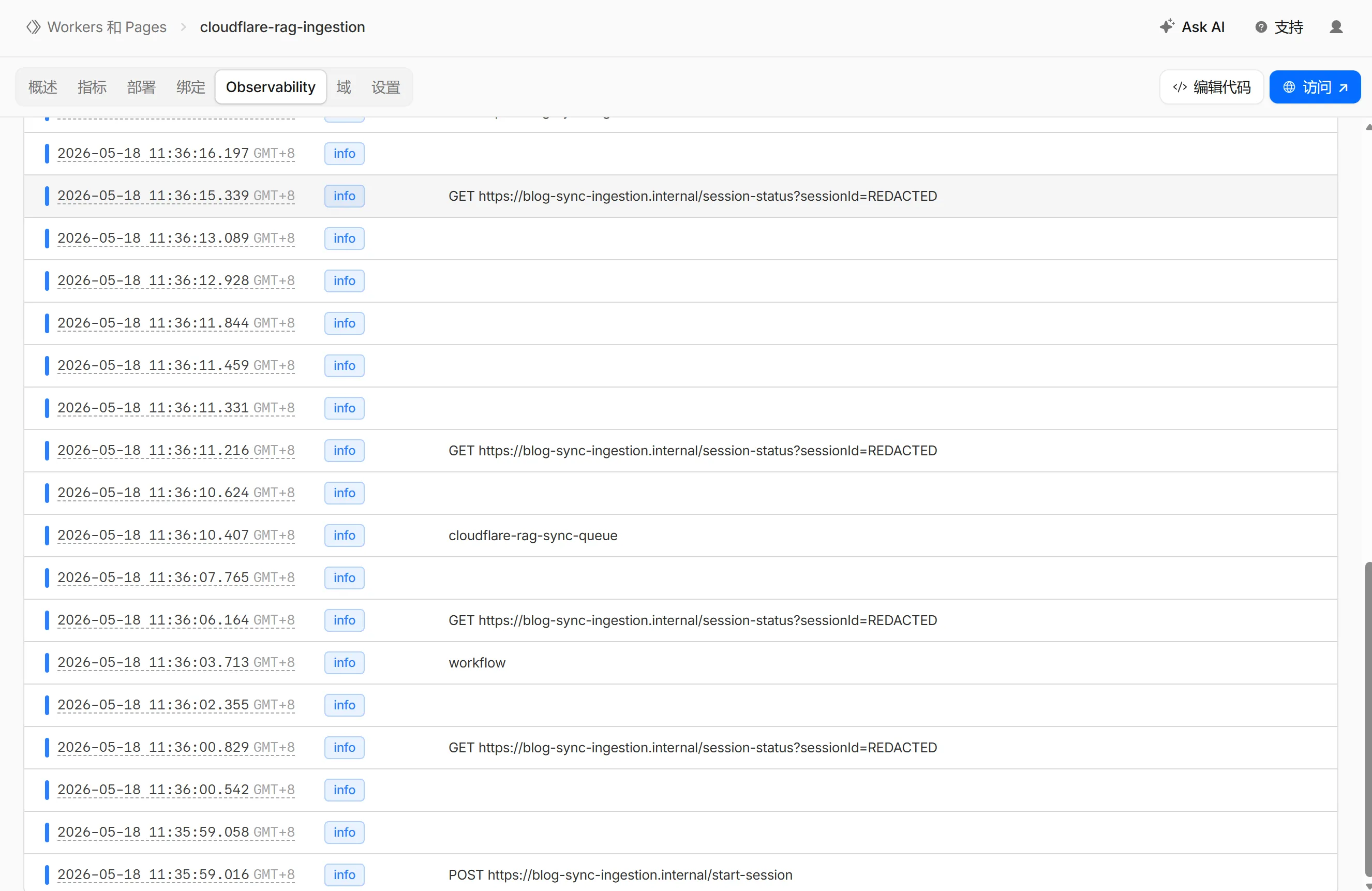Click the log list scrollbar thumb
Screen dimensions: 1372x891
(1368, 718)
